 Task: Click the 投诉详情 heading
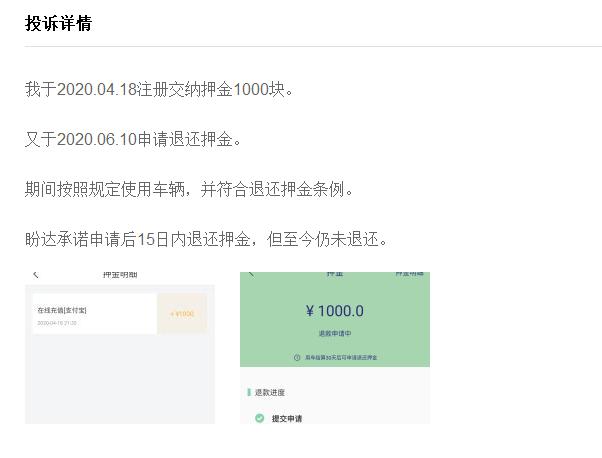point(58,23)
